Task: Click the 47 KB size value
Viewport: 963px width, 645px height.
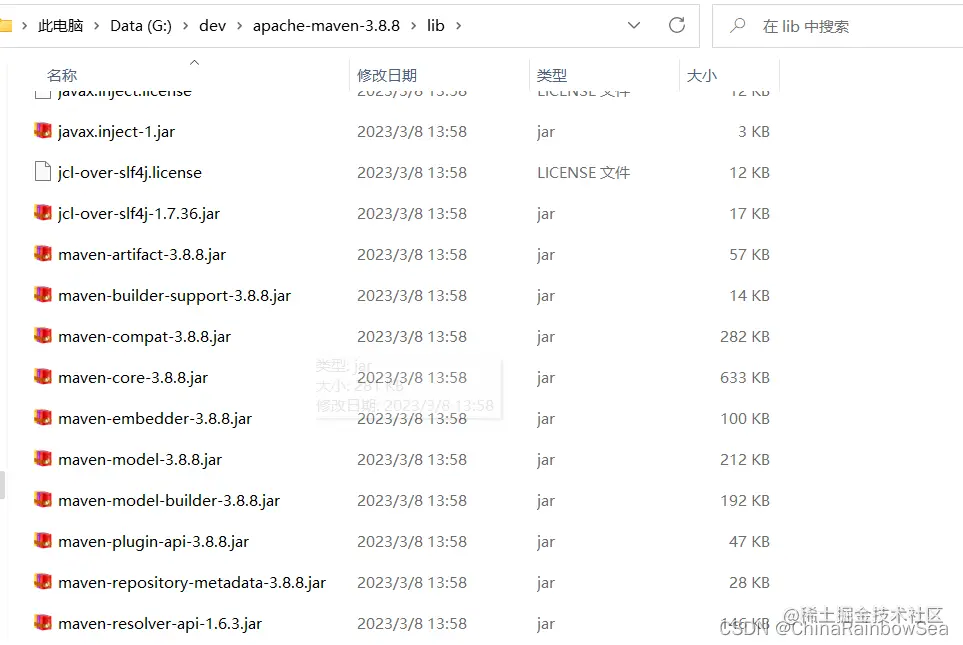Action: click(x=749, y=542)
